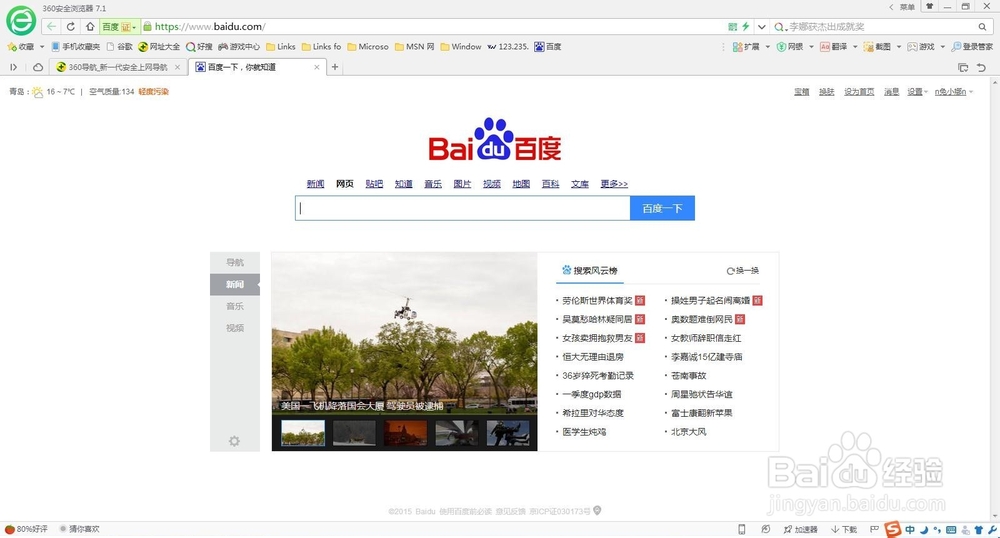
Task: Open the Links fo bookmark folder
Action: [x=321, y=47]
